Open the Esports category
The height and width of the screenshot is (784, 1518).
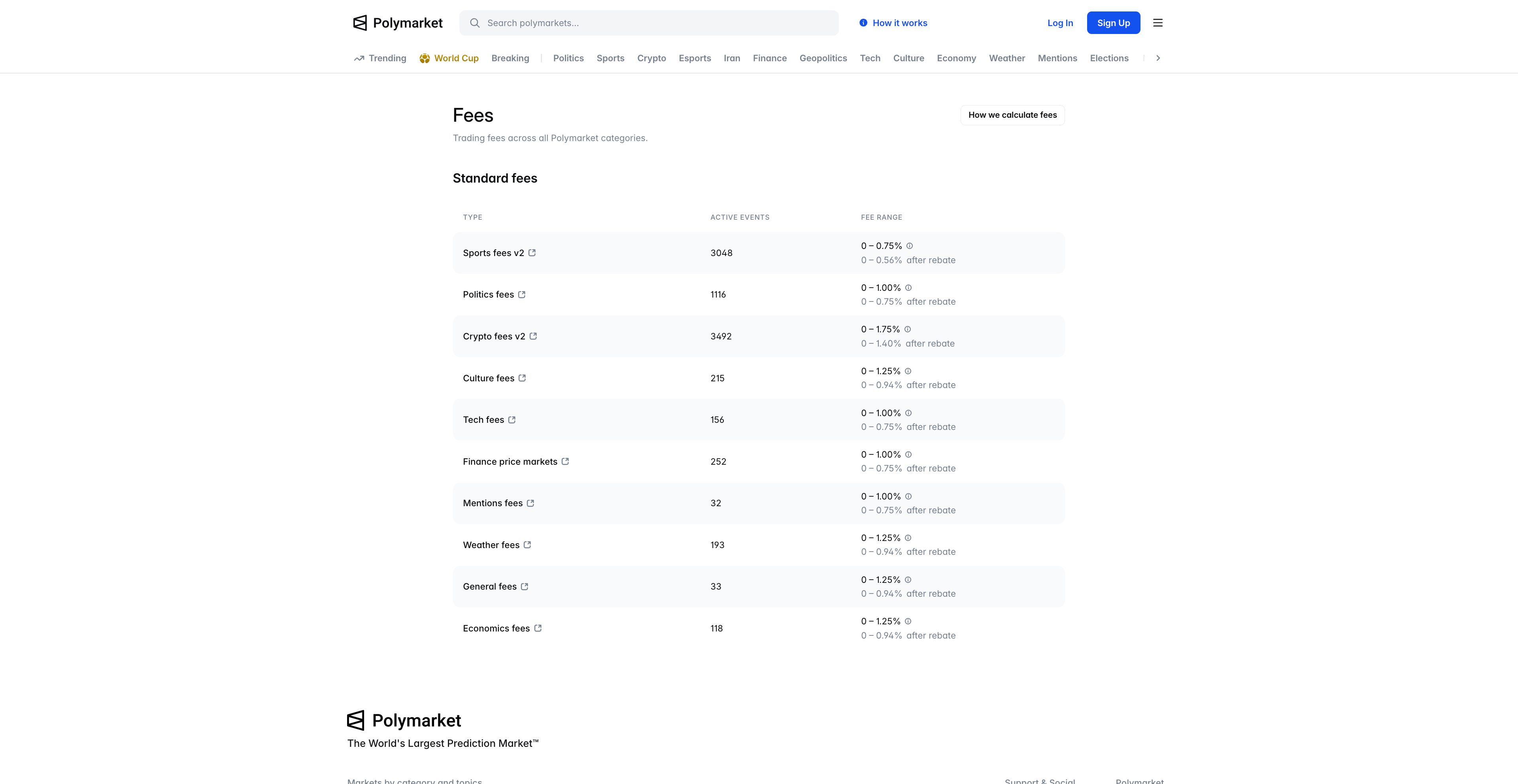click(695, 58)
